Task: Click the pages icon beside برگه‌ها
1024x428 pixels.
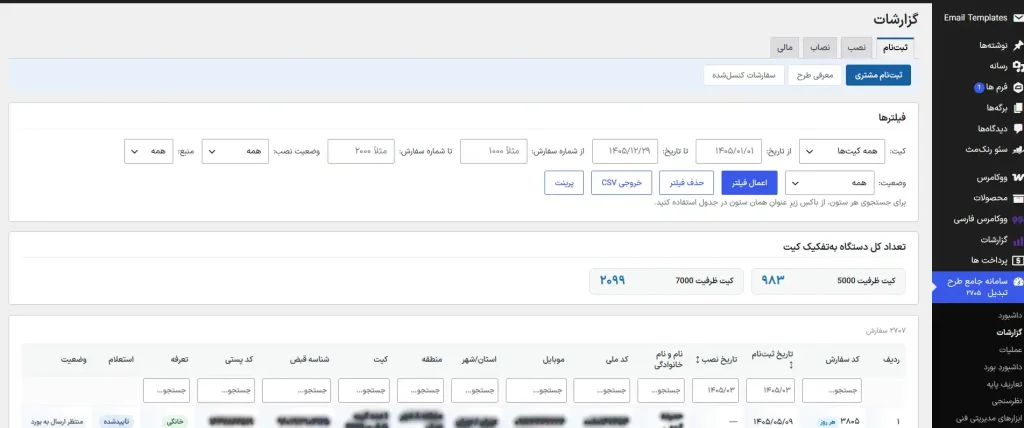Action: (1017, 108)
